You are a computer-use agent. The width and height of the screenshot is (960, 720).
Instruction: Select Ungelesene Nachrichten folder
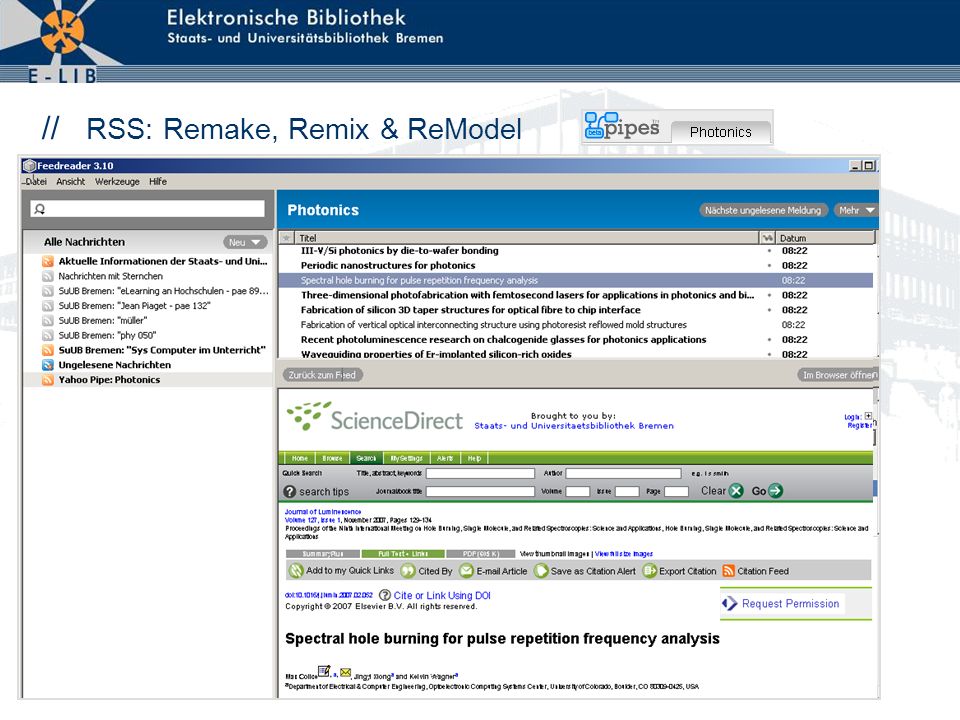click(x=114, y=364)
